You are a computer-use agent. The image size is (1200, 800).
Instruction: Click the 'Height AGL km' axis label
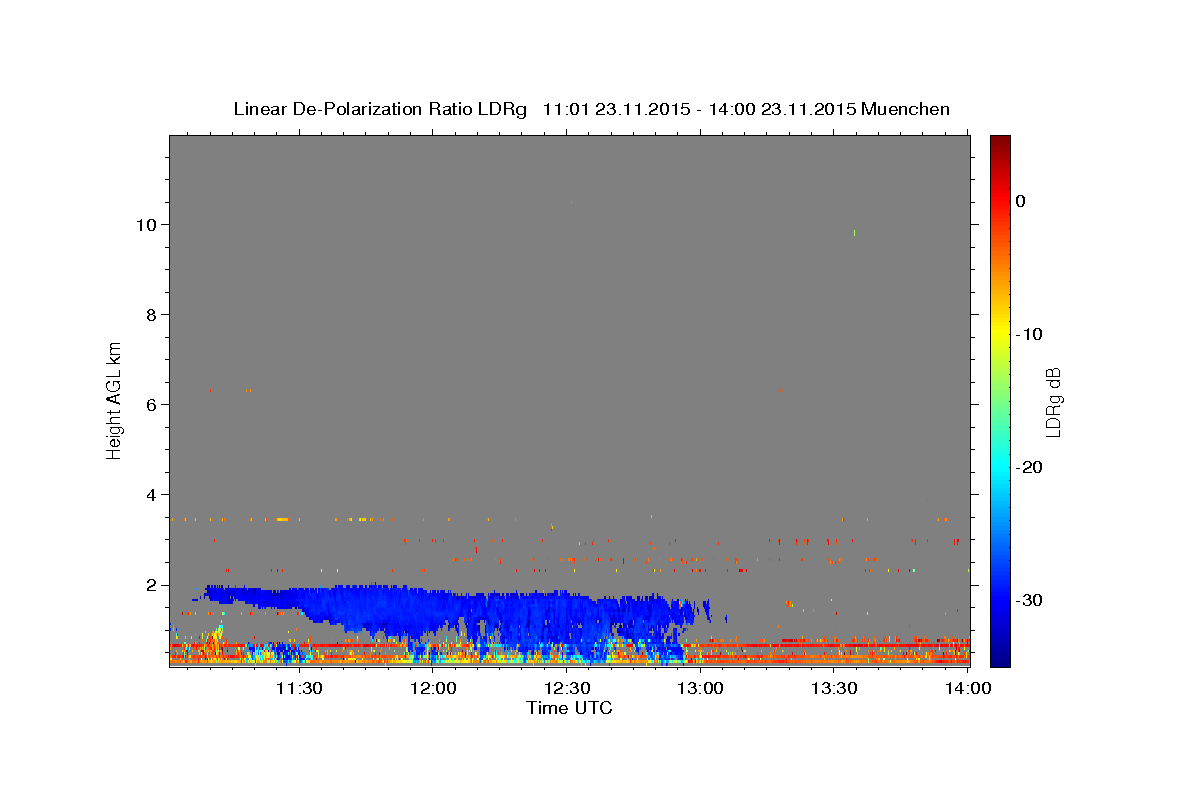point(114,399)
